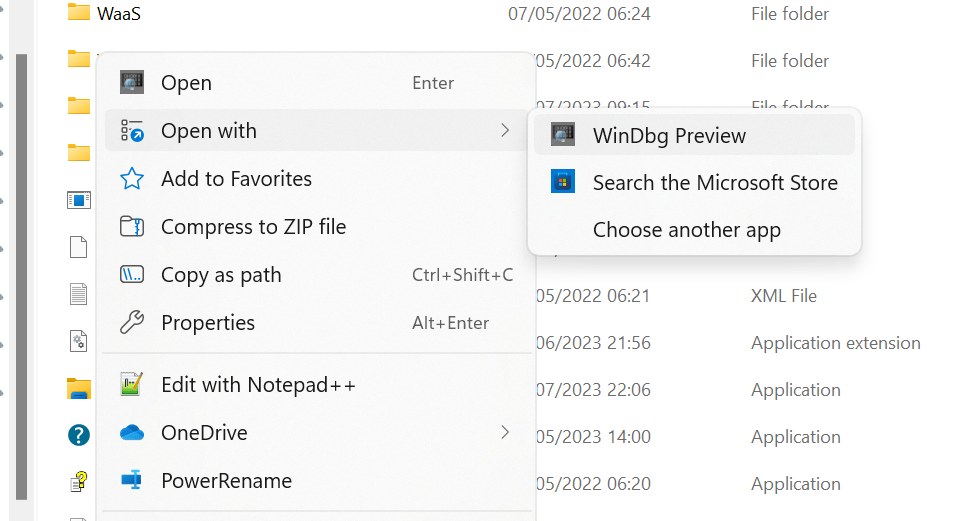Click the Application extension type cell
The width and height of the screenshot is (961, 521).
point(836,343)
